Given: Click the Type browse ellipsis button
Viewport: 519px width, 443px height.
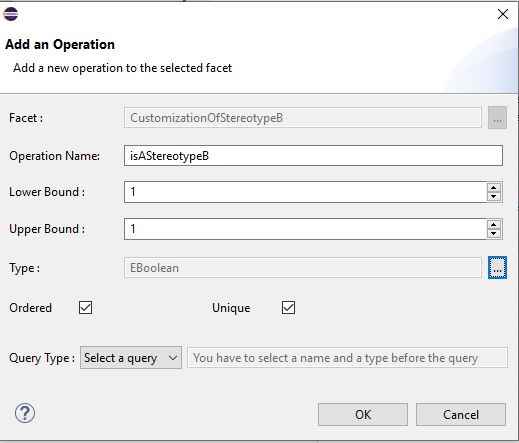Looking at the screenshot, I should 497,268.
